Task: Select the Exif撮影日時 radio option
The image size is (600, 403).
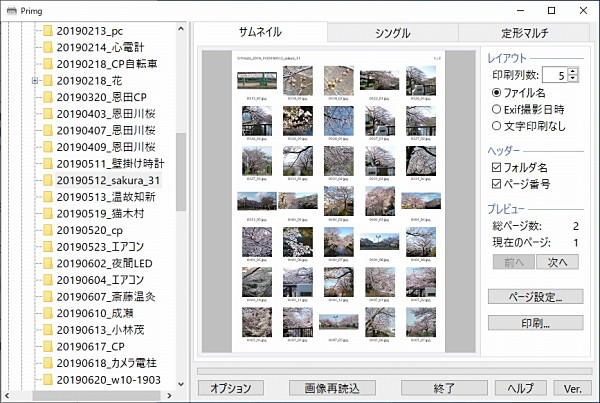Action: point(496,109)
